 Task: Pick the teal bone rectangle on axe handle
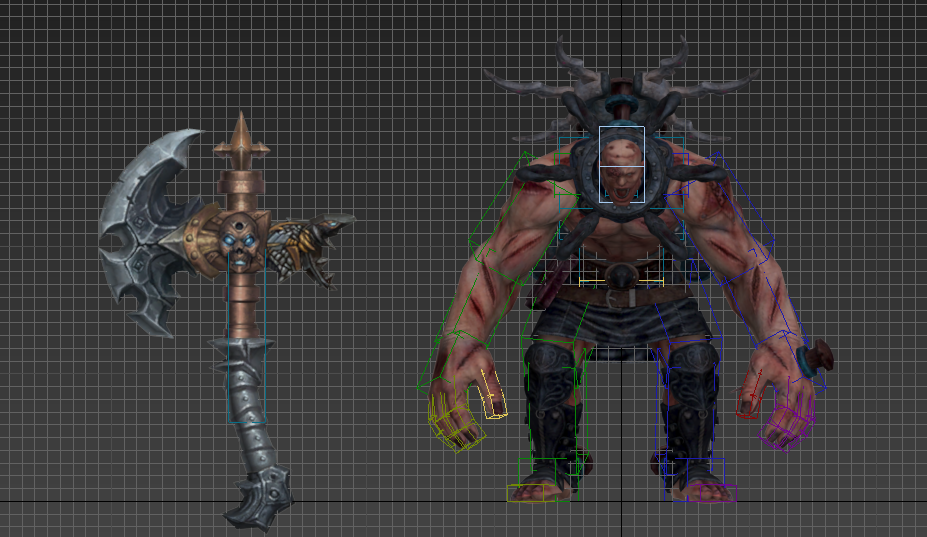coord(247,335)
